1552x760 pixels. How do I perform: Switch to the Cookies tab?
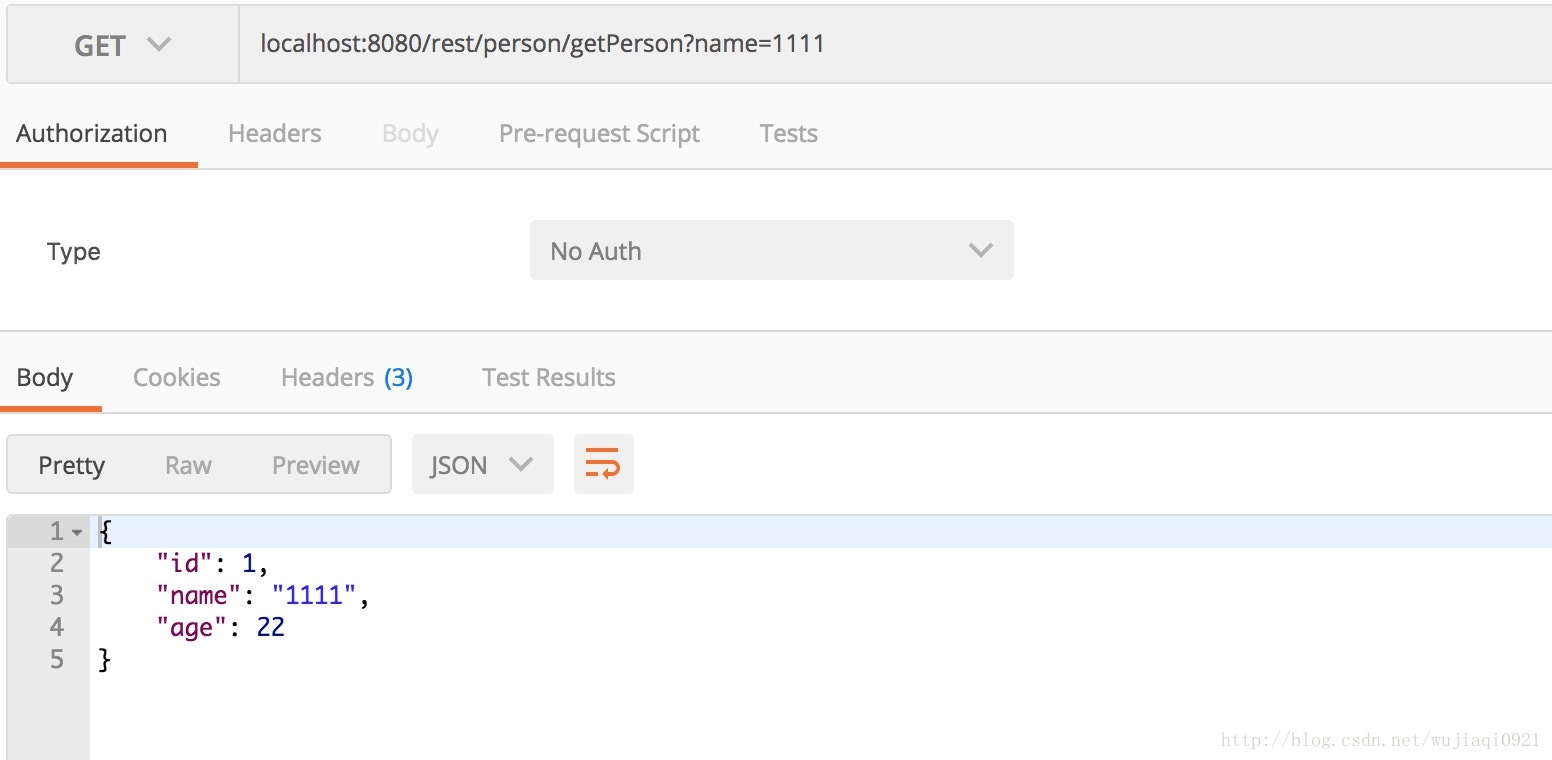click(x=177, y=378)
